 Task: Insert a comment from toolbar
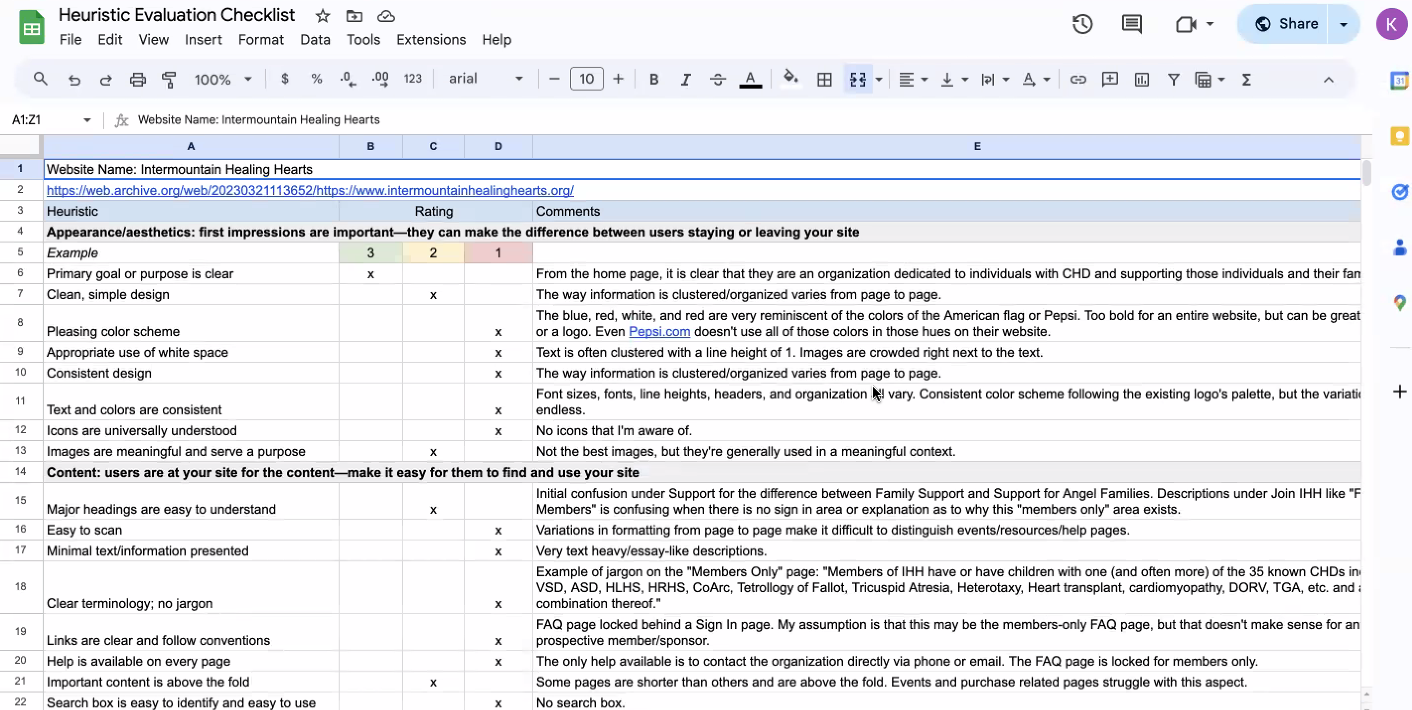[x=1110, y=79]
